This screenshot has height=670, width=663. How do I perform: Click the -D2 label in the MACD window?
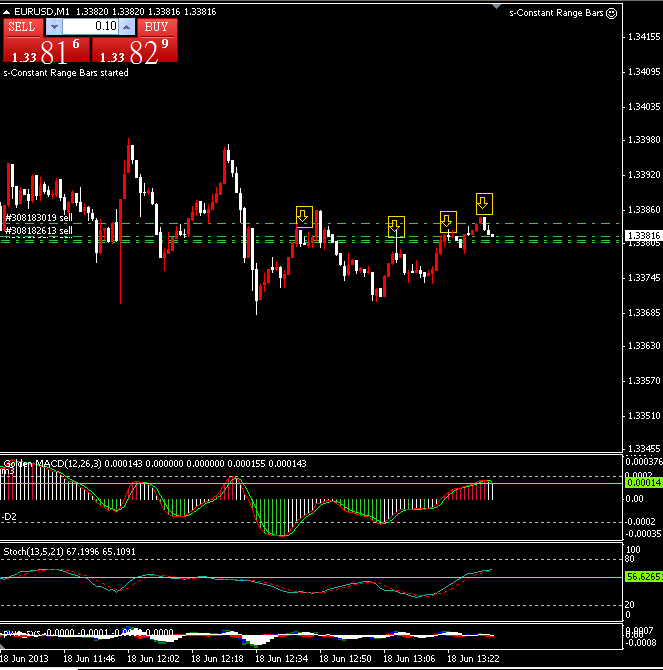point(9,517)
